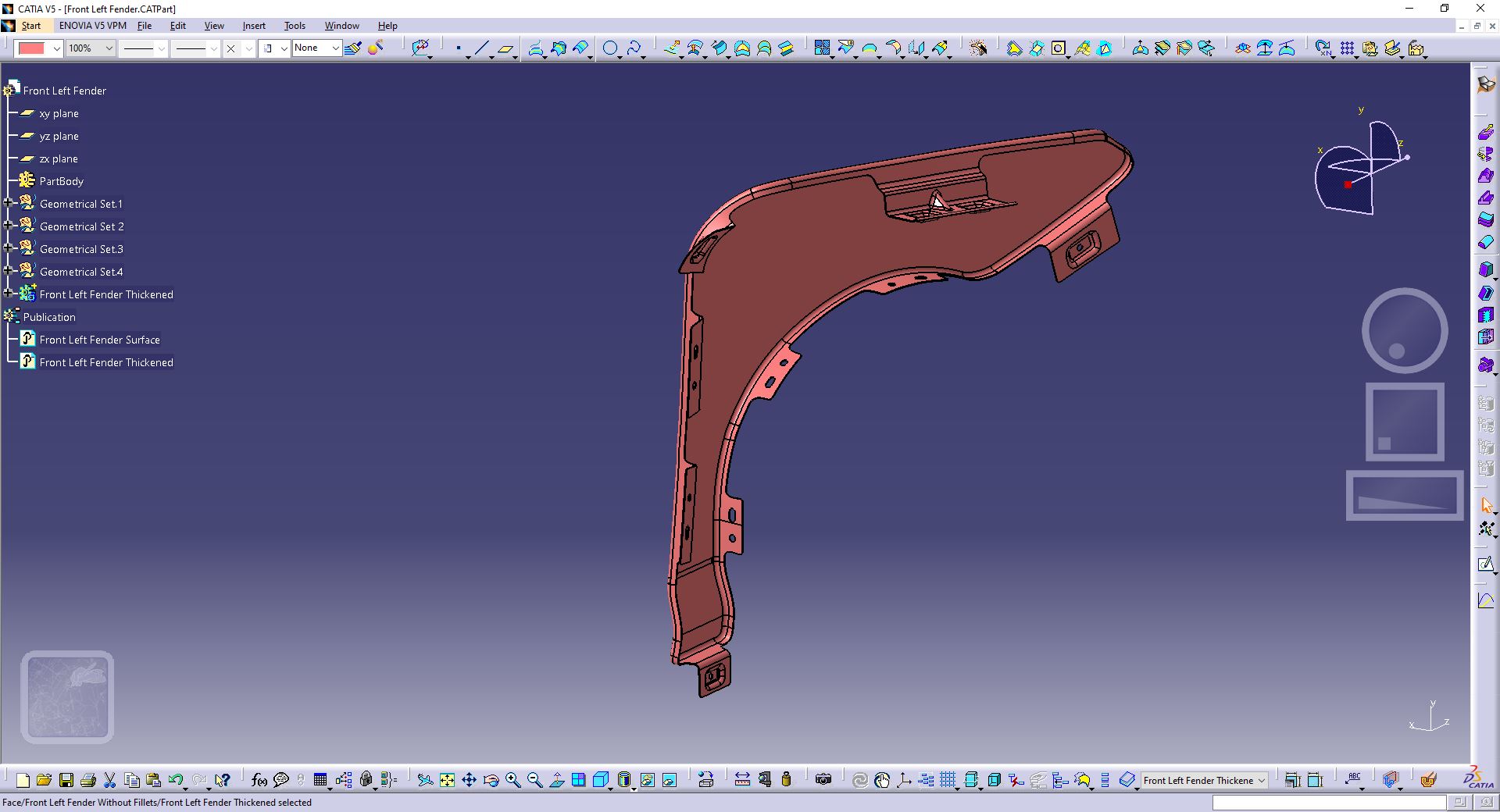This screenshot has width=1500, height=812.
Task: Open the File menu
Action: coord(145,26)
